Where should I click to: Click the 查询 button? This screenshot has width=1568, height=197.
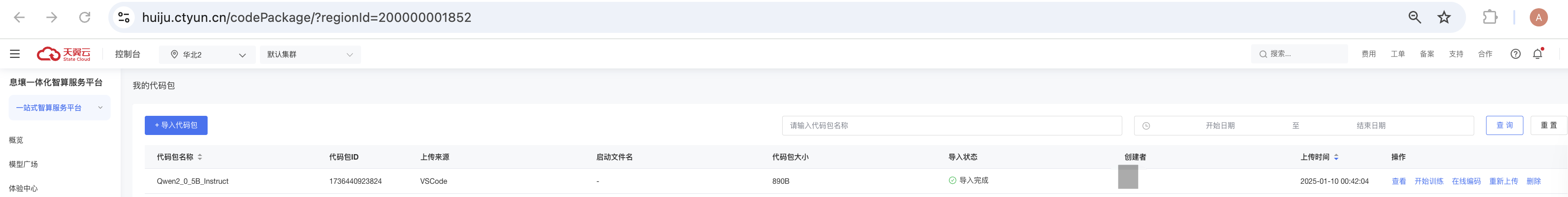[x=1504, y=125]
